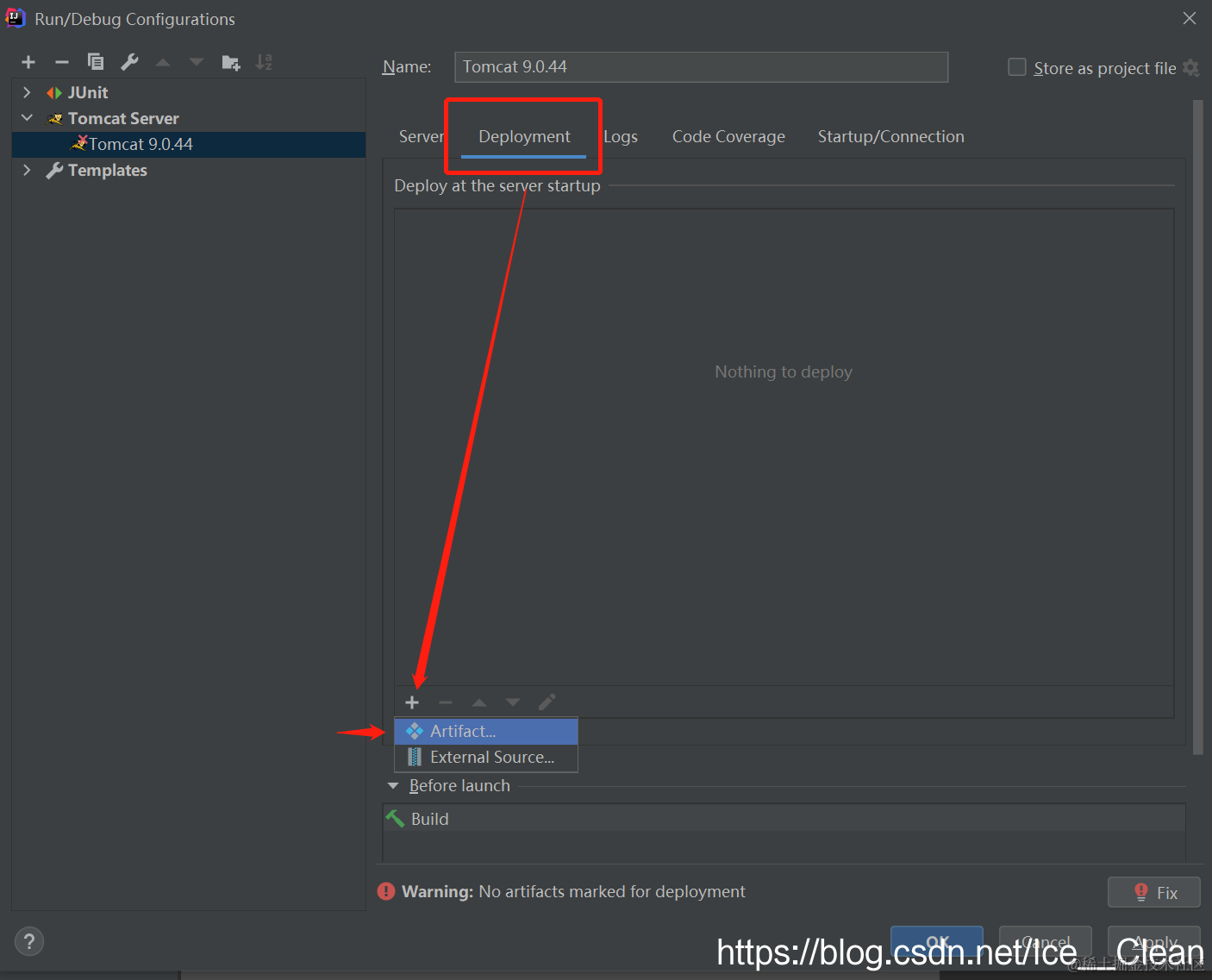Image resolution: width=1212 pixels, height=980 pixels.
Task: Click the Name input field
Action: 701,67
